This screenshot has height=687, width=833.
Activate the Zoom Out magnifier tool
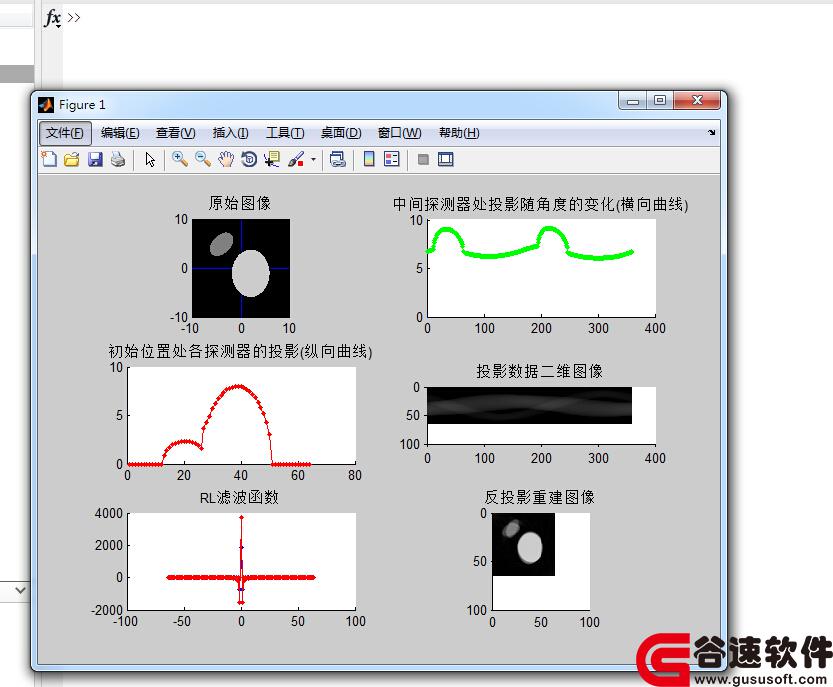[203, 159]
